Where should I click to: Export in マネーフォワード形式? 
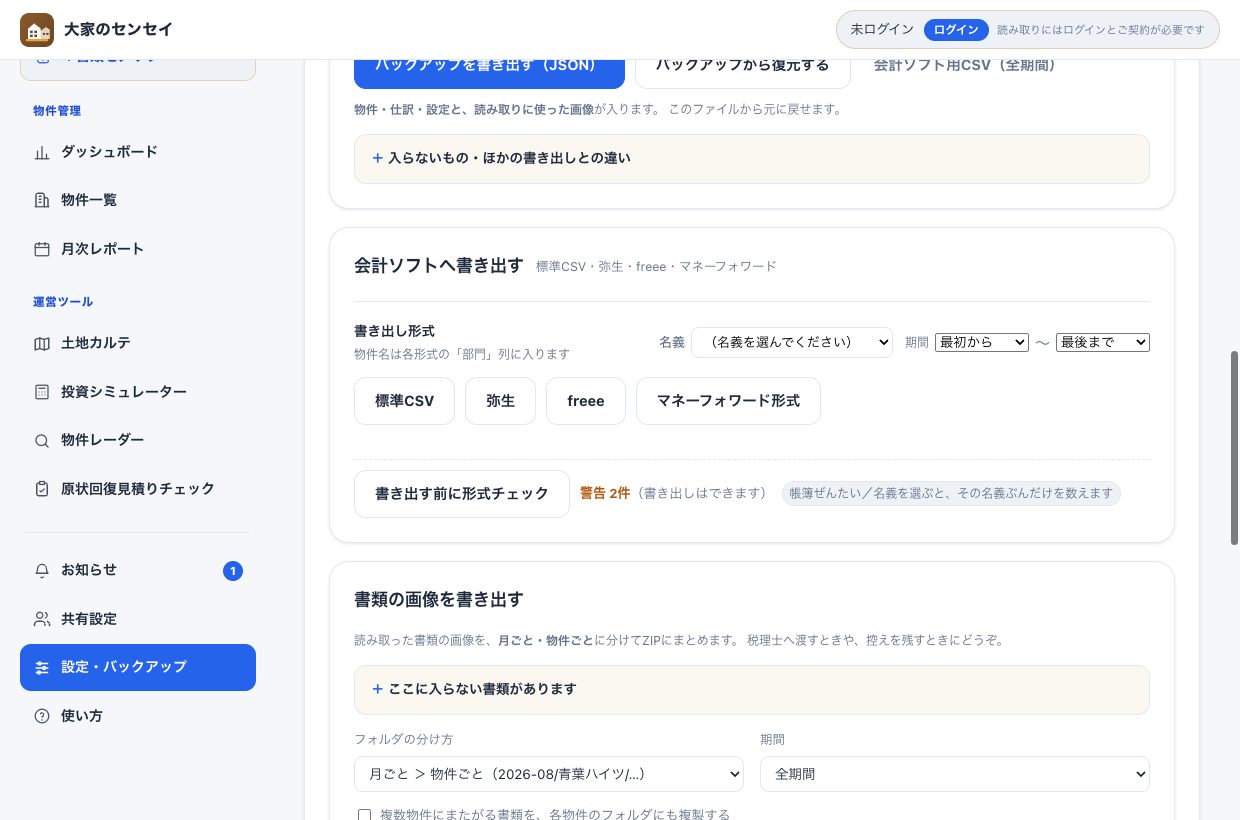pos(728,401)
